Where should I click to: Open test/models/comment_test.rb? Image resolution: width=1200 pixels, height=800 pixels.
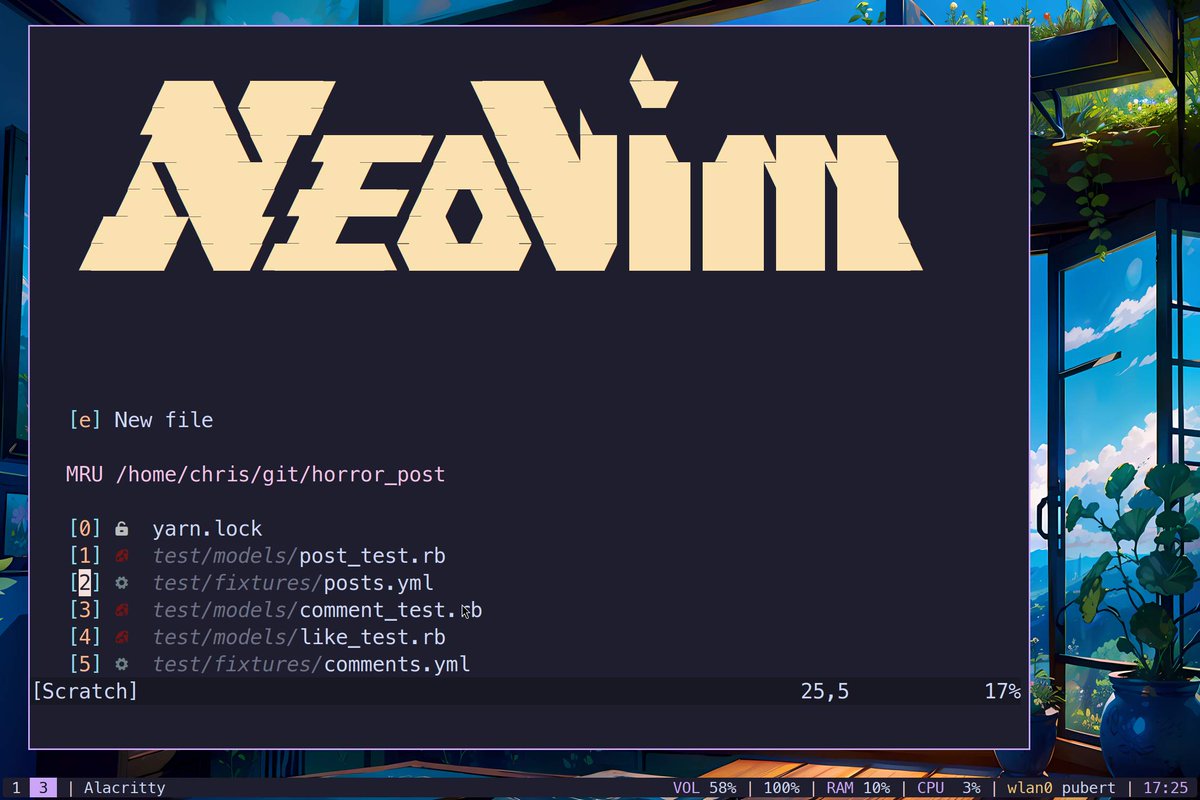317,610
